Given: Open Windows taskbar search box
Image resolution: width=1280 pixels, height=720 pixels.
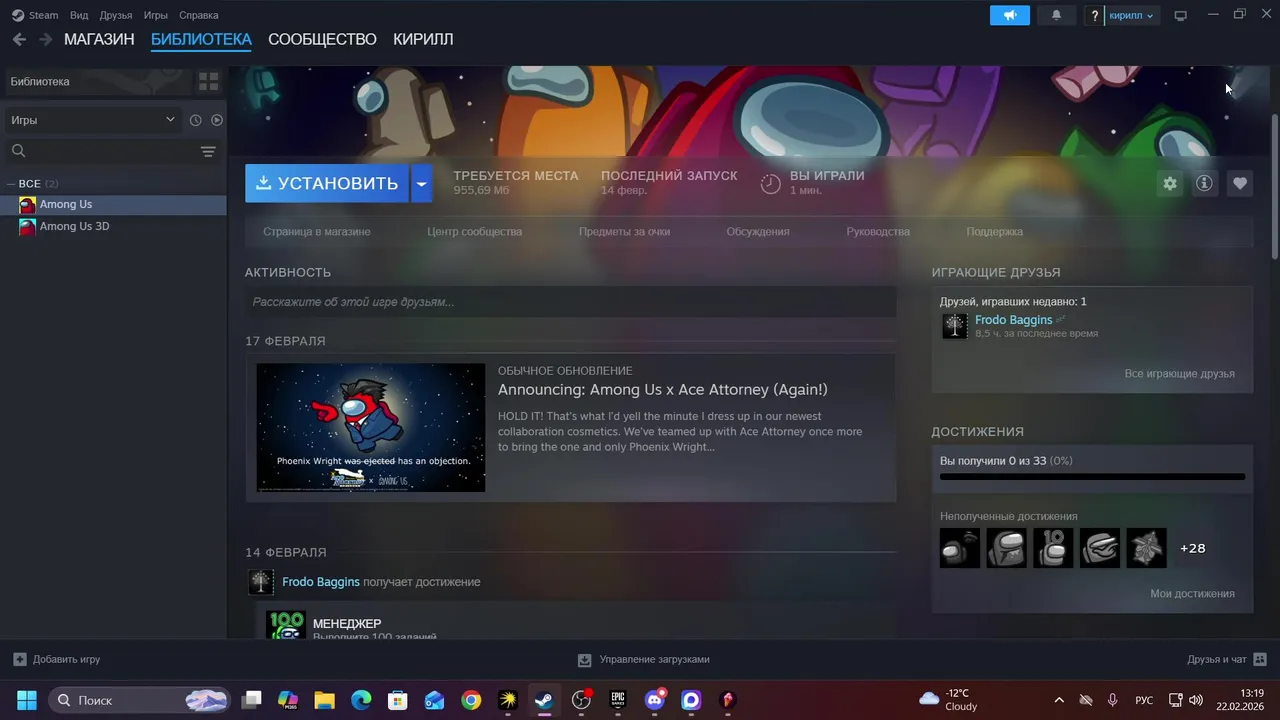Looking at the screenshot, I should [x=139, y=700].
